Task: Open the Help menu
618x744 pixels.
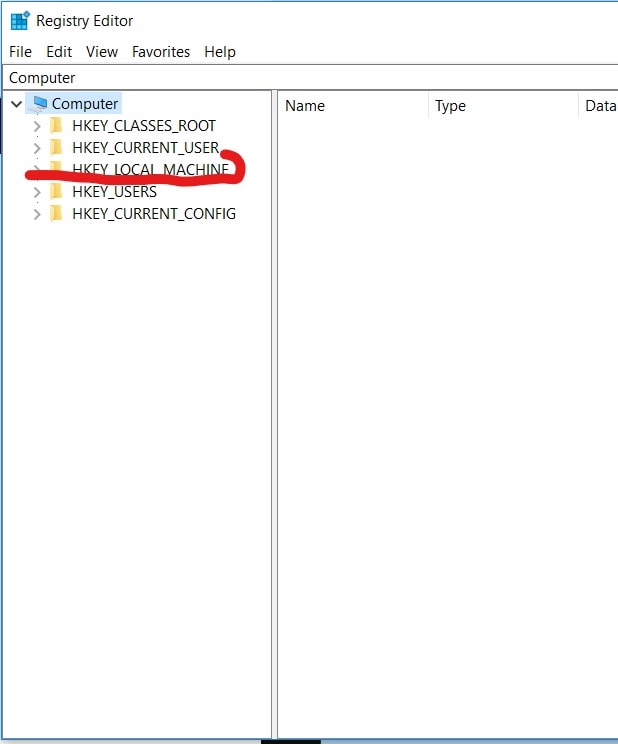Action: pos(220,52)
